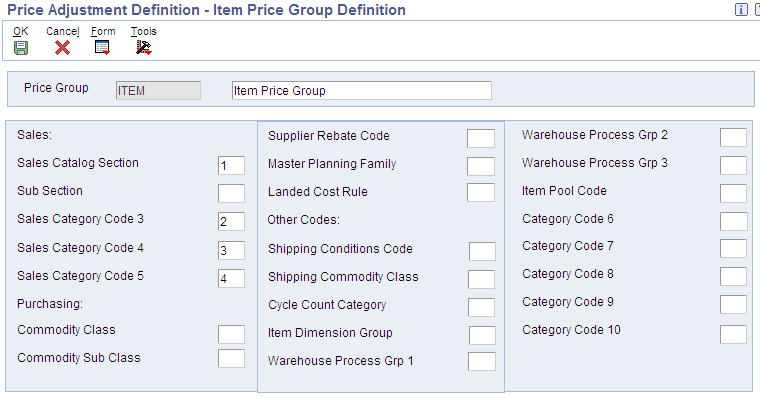Select the Item Price Group description field
Screen dimensions: 760x398
(x=362, y=91)
